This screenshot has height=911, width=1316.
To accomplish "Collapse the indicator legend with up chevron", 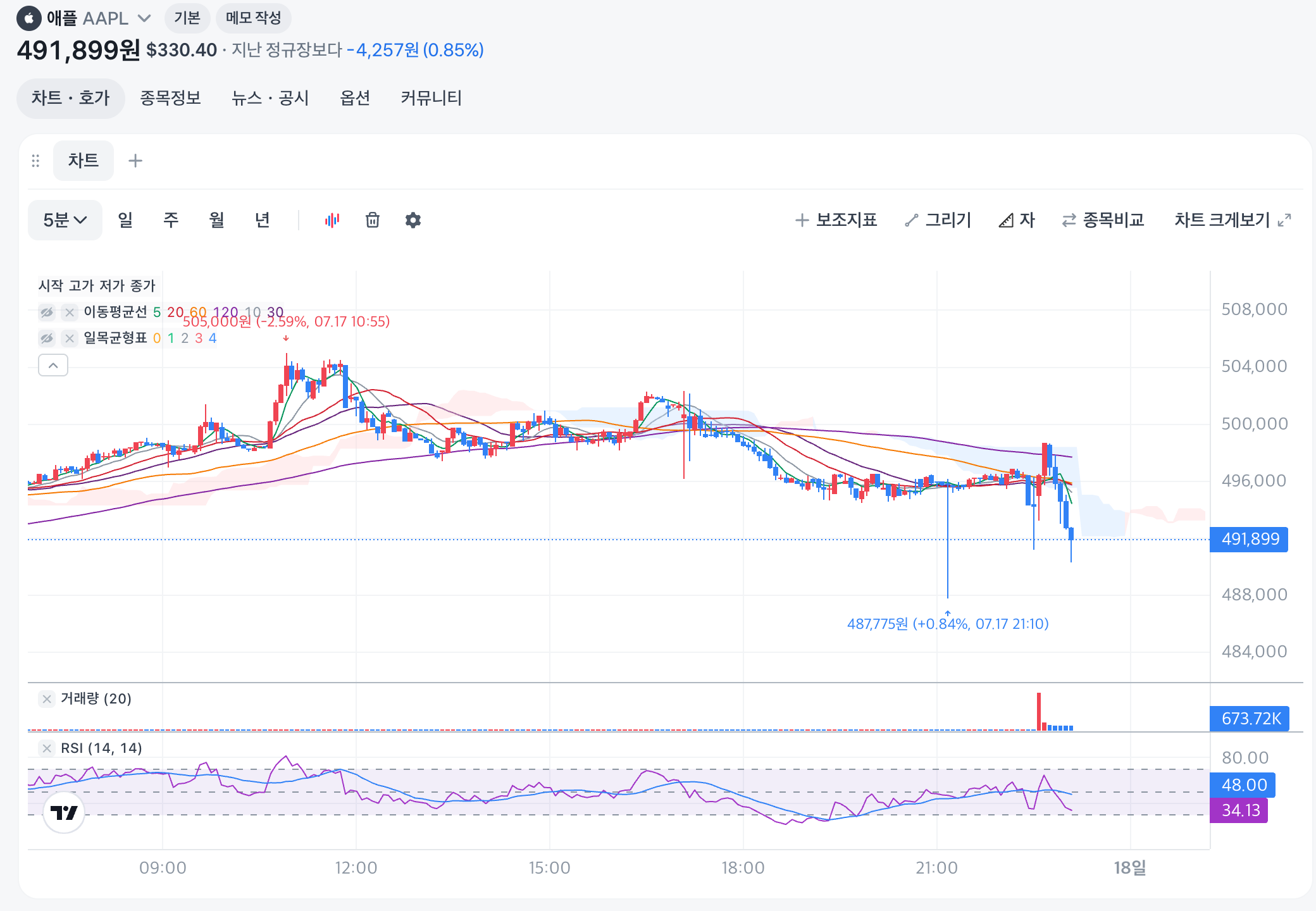I will pos(53,365).
